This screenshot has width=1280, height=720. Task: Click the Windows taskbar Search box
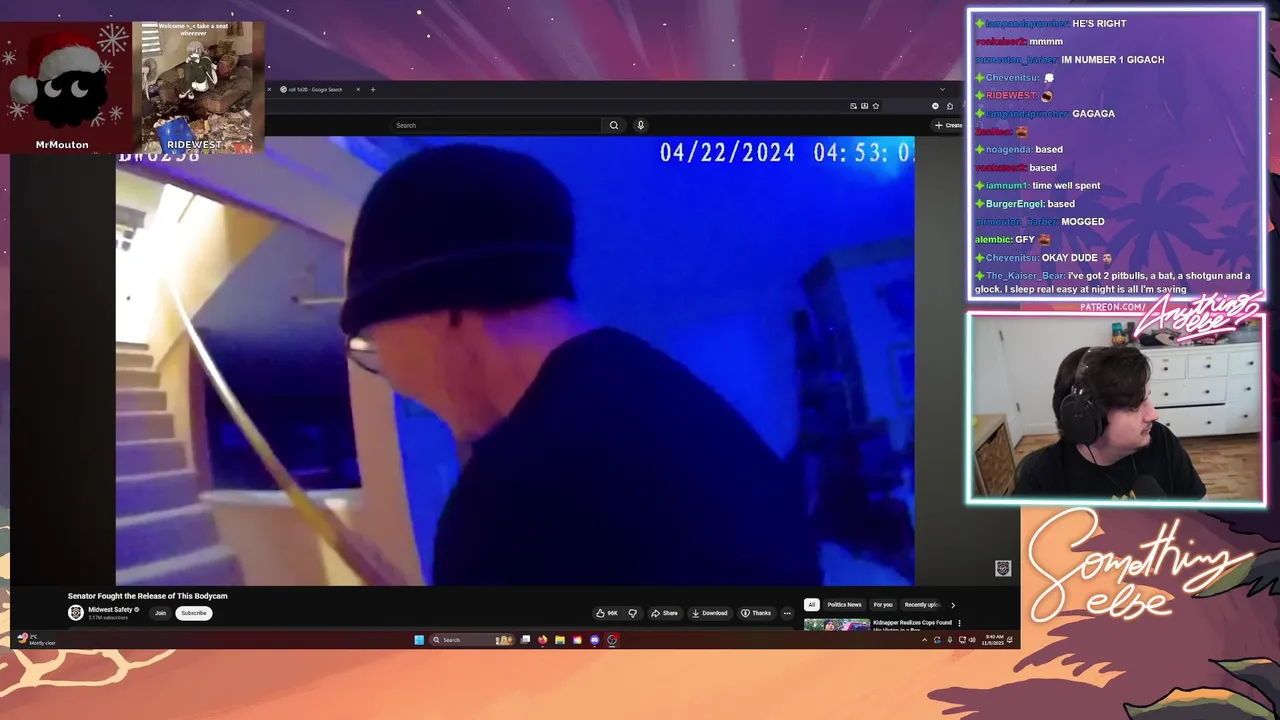[473, 640]
